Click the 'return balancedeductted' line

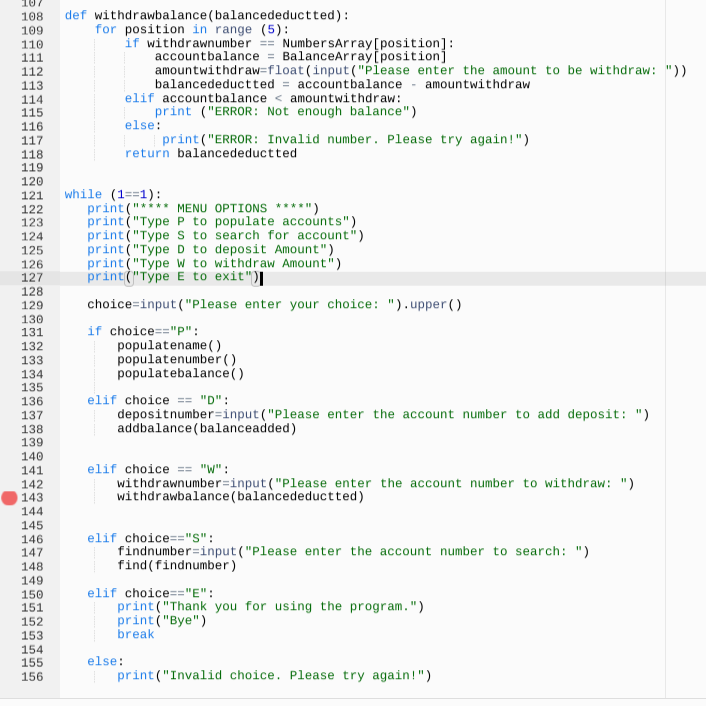[x=211, y=153]
